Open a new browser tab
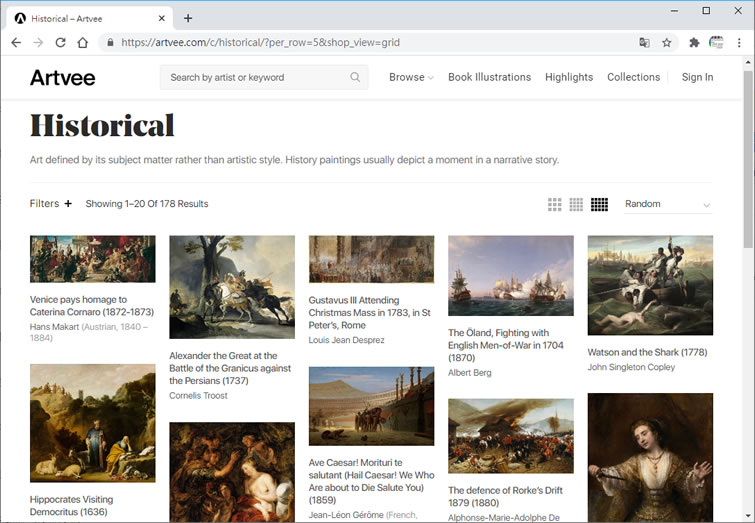Viewport: 755px width, 523px height. 188,18
